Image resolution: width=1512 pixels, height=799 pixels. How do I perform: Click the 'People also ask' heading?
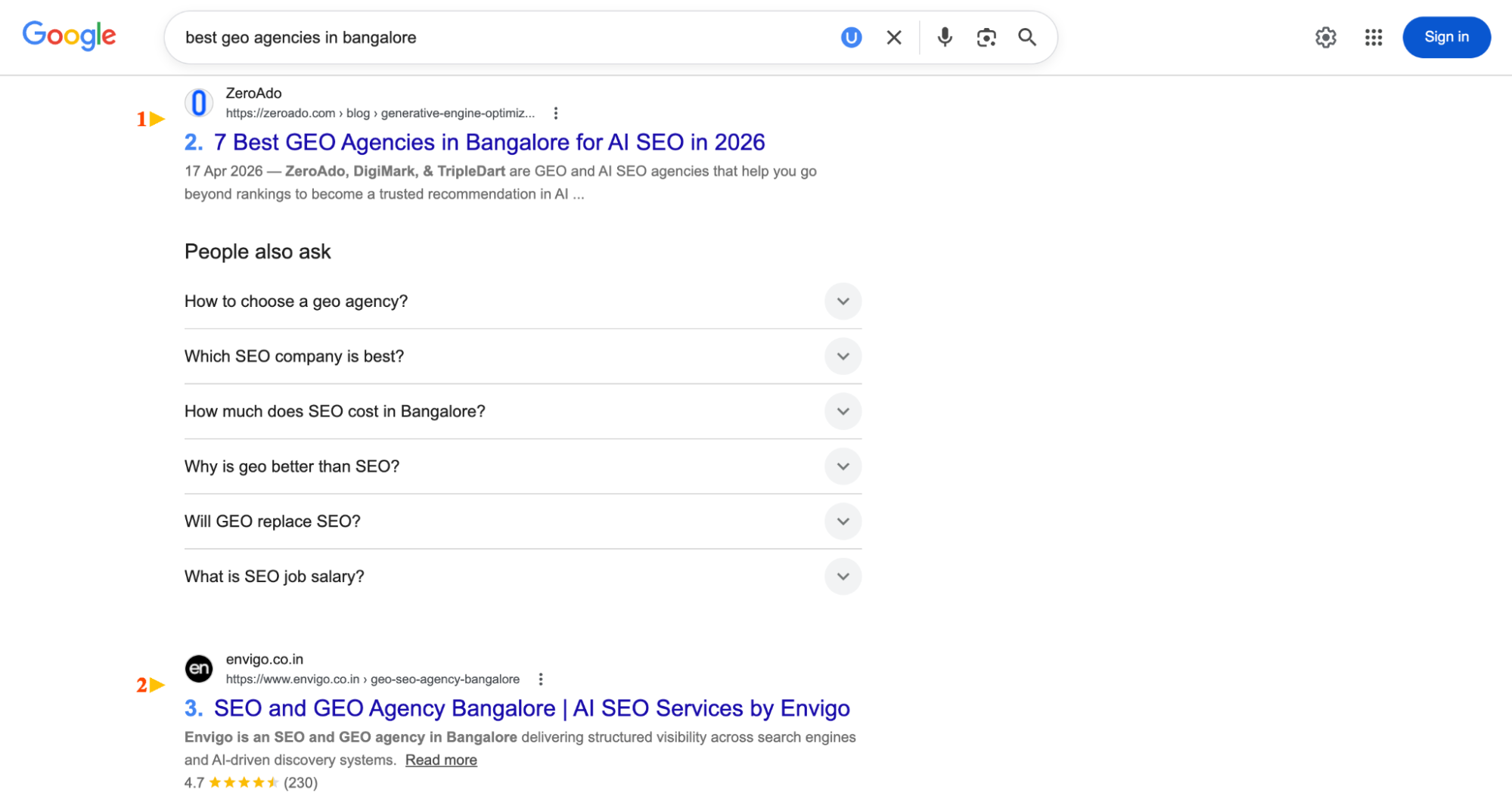pyautogui.click(x=257, y=252)
